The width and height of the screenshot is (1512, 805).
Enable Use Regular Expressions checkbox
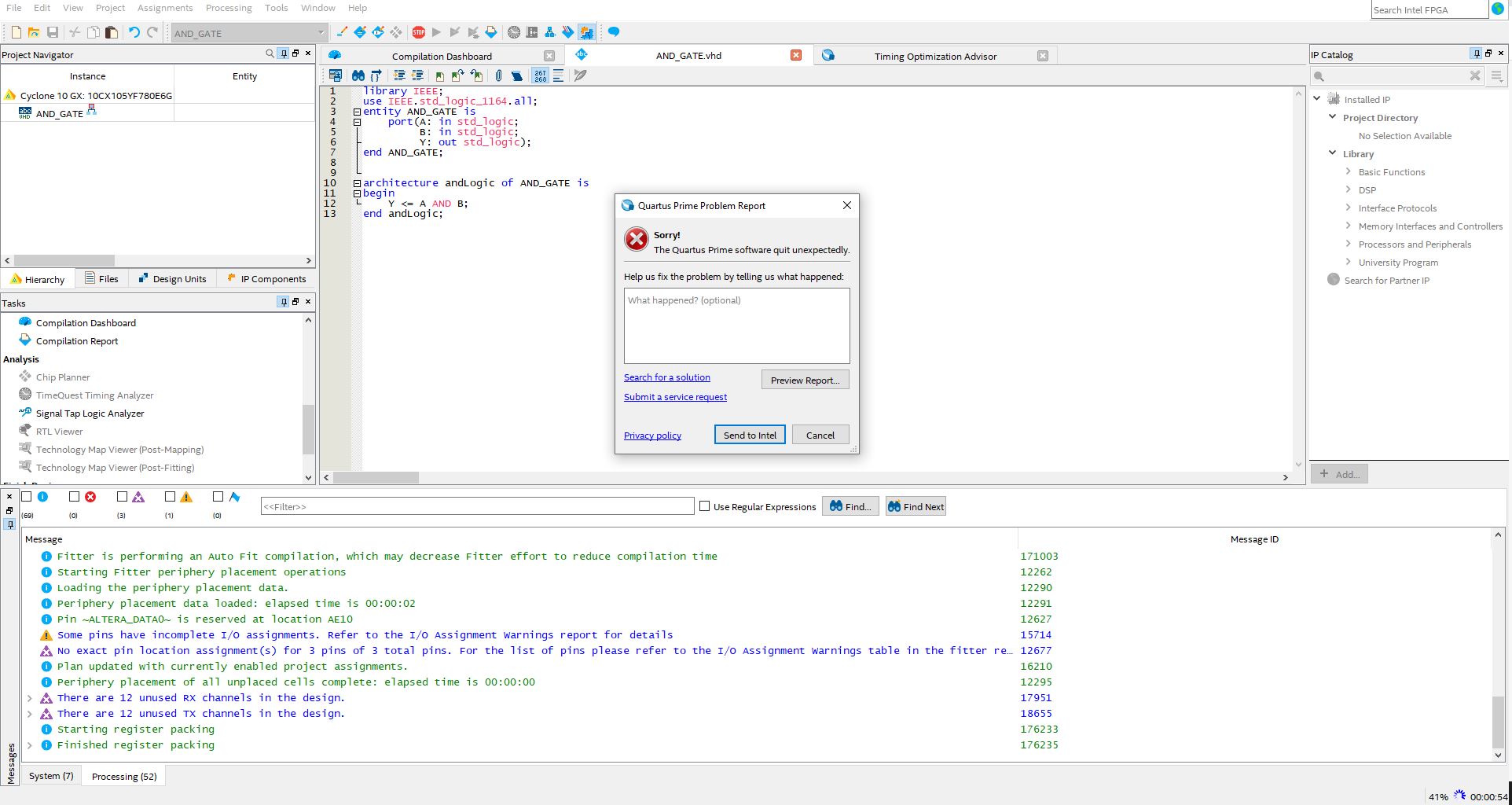pos(705,506)
